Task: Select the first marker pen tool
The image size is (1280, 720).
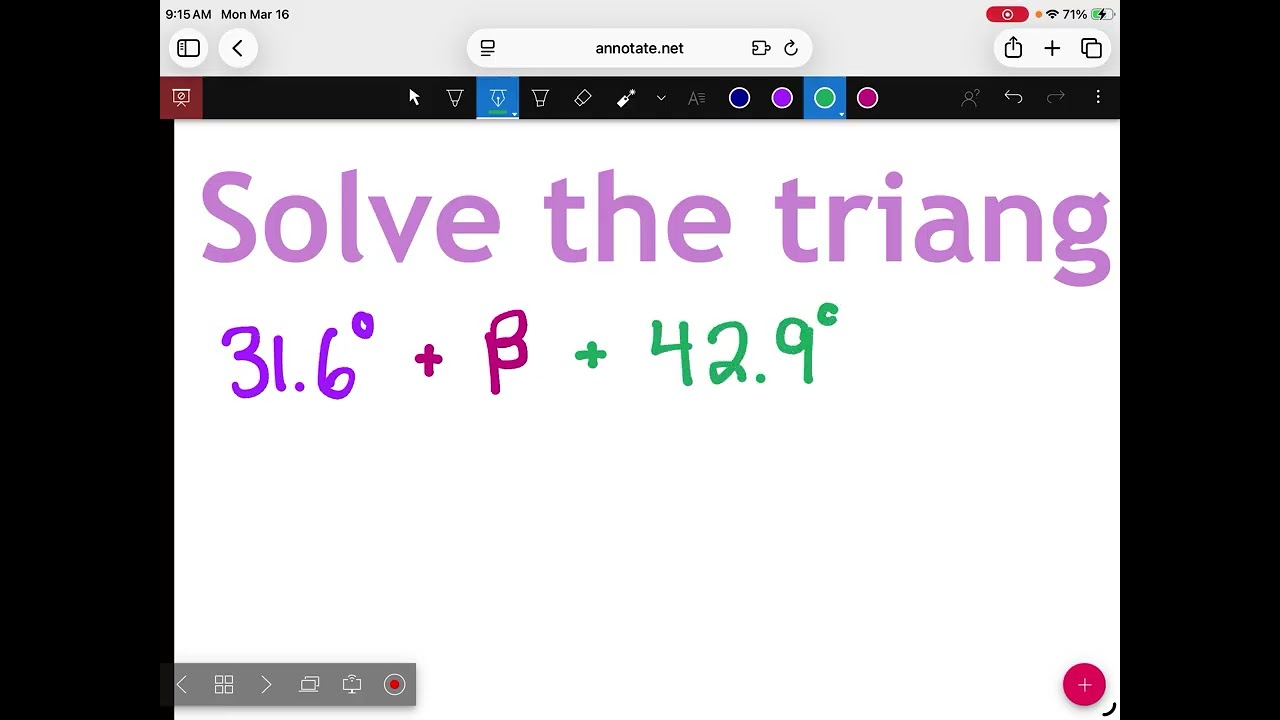Action: (455, 97)
